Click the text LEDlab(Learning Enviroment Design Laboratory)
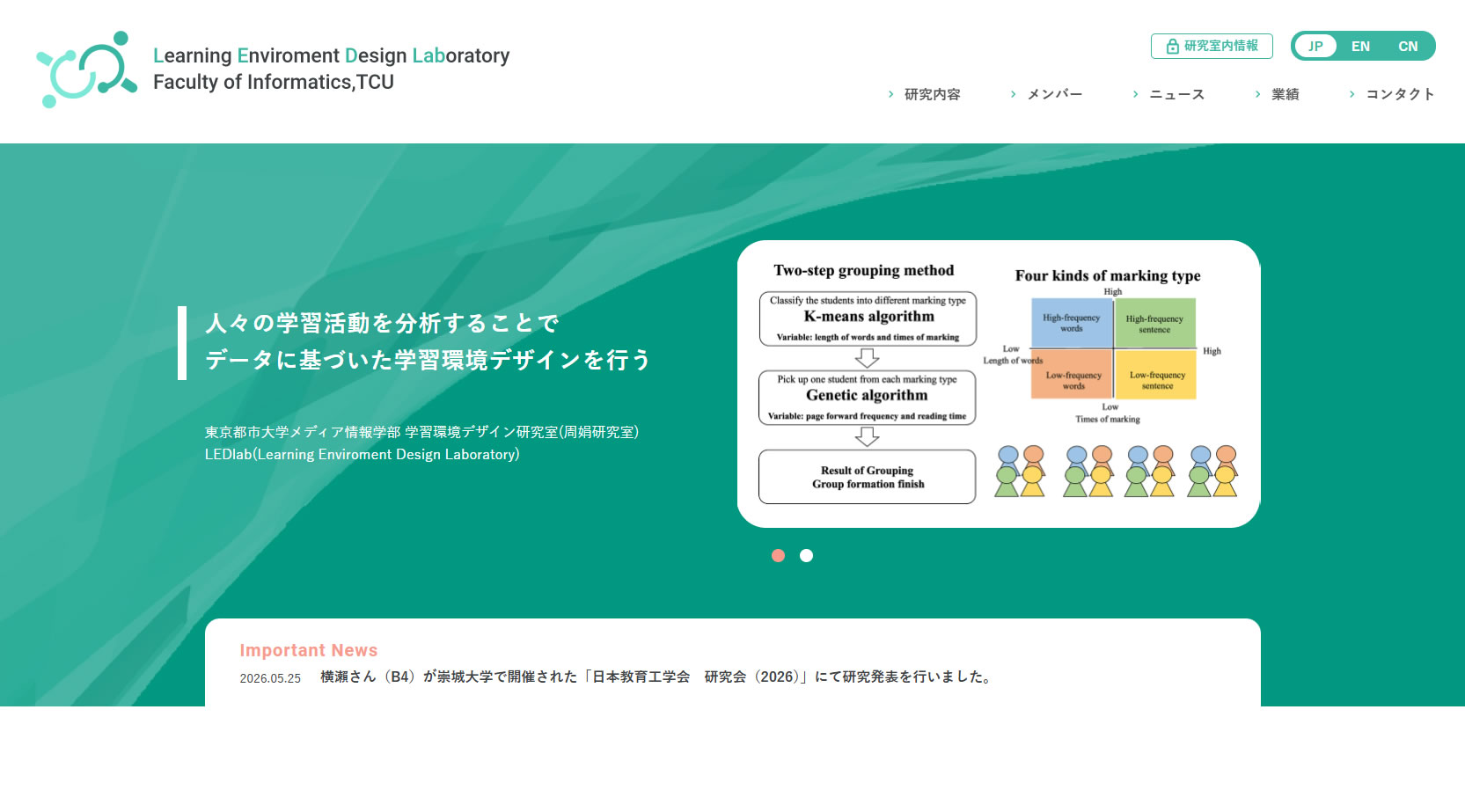1465x812 pixels. 363,454
